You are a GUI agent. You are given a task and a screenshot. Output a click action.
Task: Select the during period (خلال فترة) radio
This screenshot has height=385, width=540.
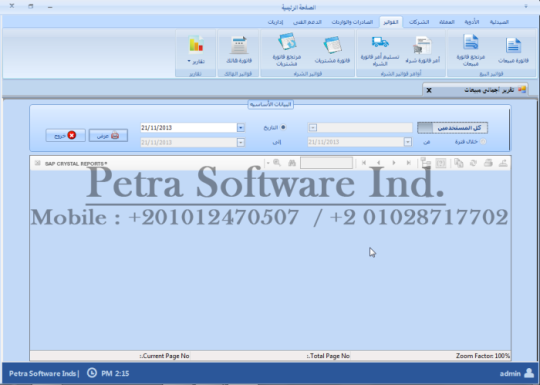[x=483, y=142]
